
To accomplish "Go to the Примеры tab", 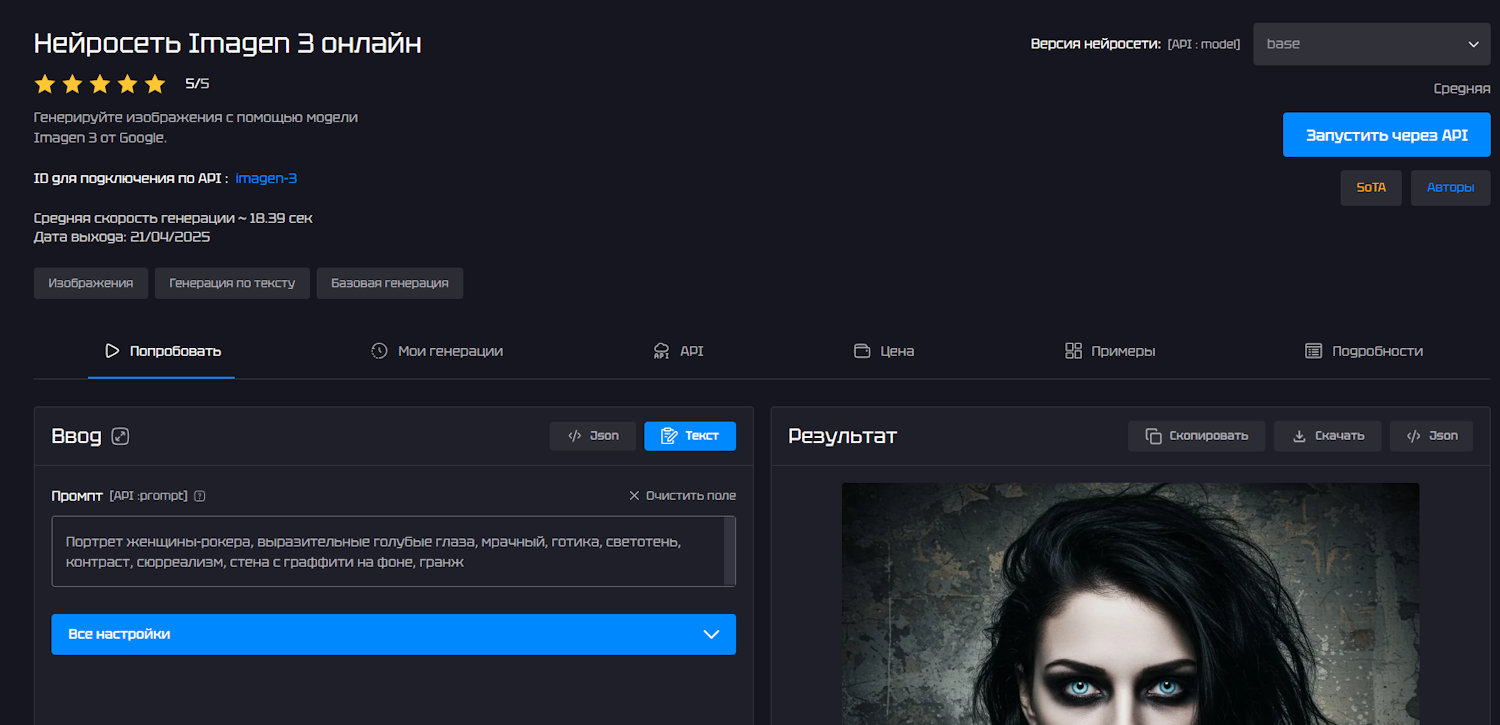I will [x=1110, y=351].
